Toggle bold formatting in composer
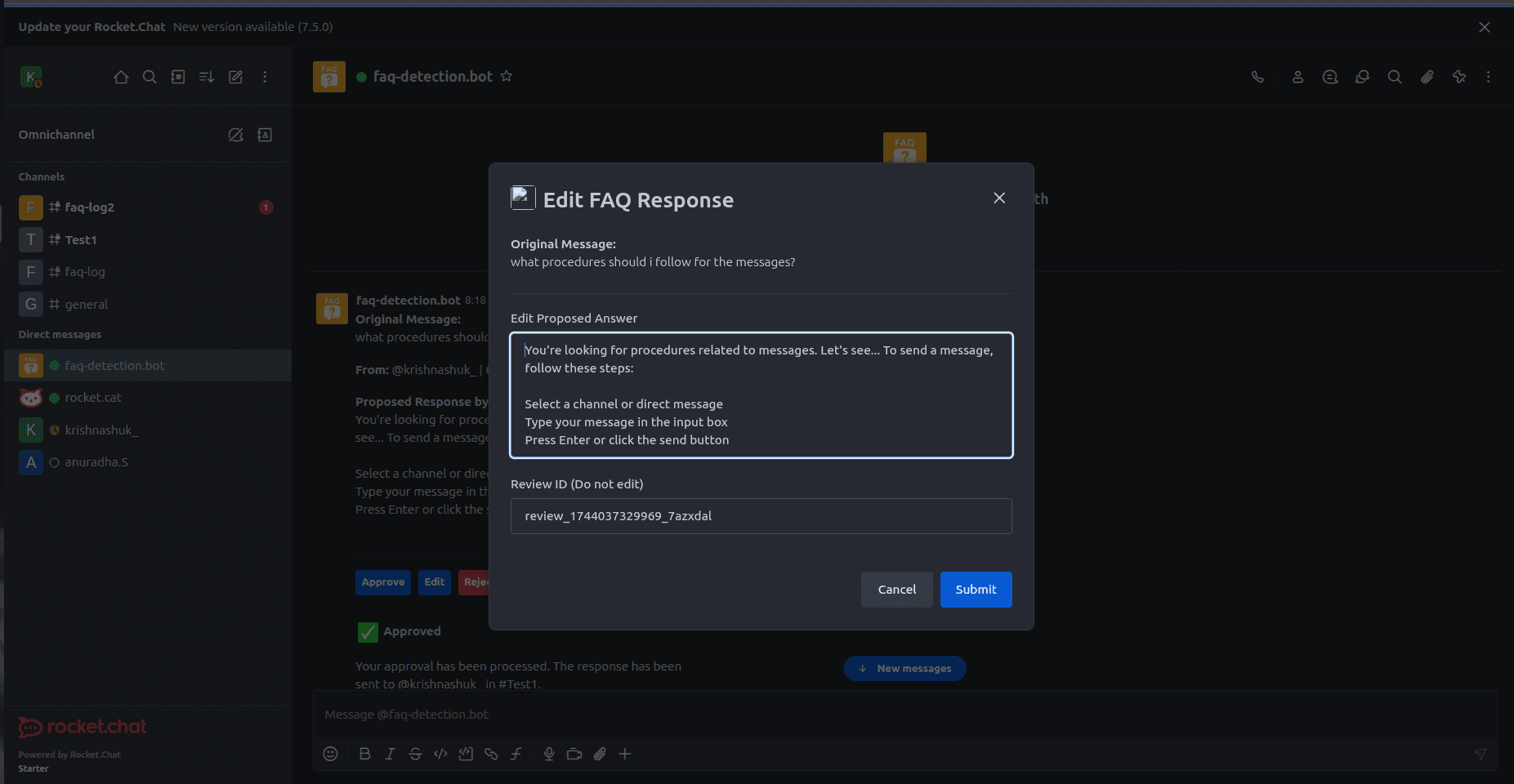 coord(365,754)
